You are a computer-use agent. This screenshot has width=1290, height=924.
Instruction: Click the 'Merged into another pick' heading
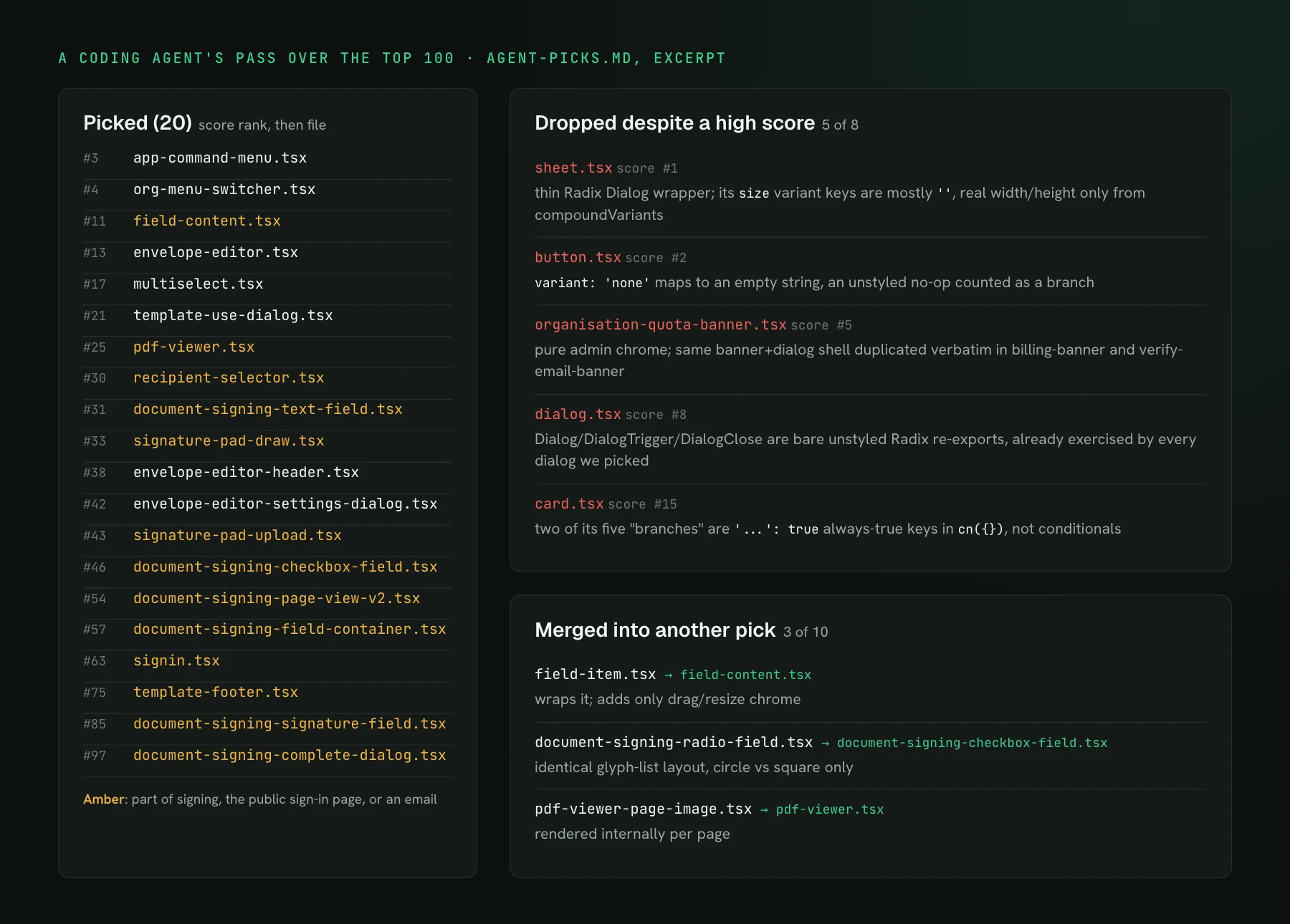click(x=655, y=630)
